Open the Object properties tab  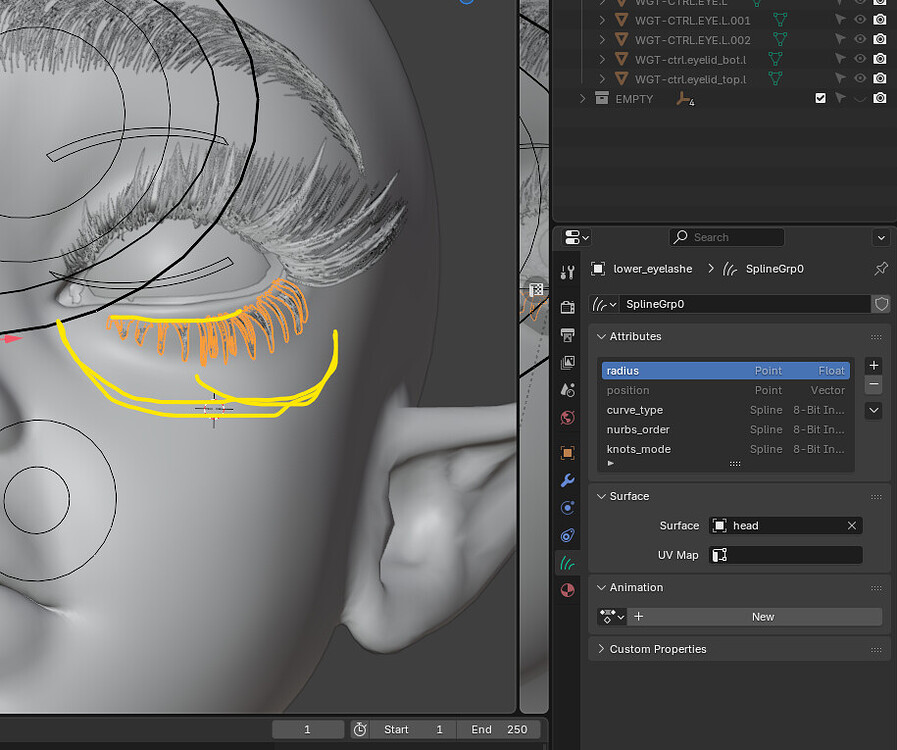(567, 453)
